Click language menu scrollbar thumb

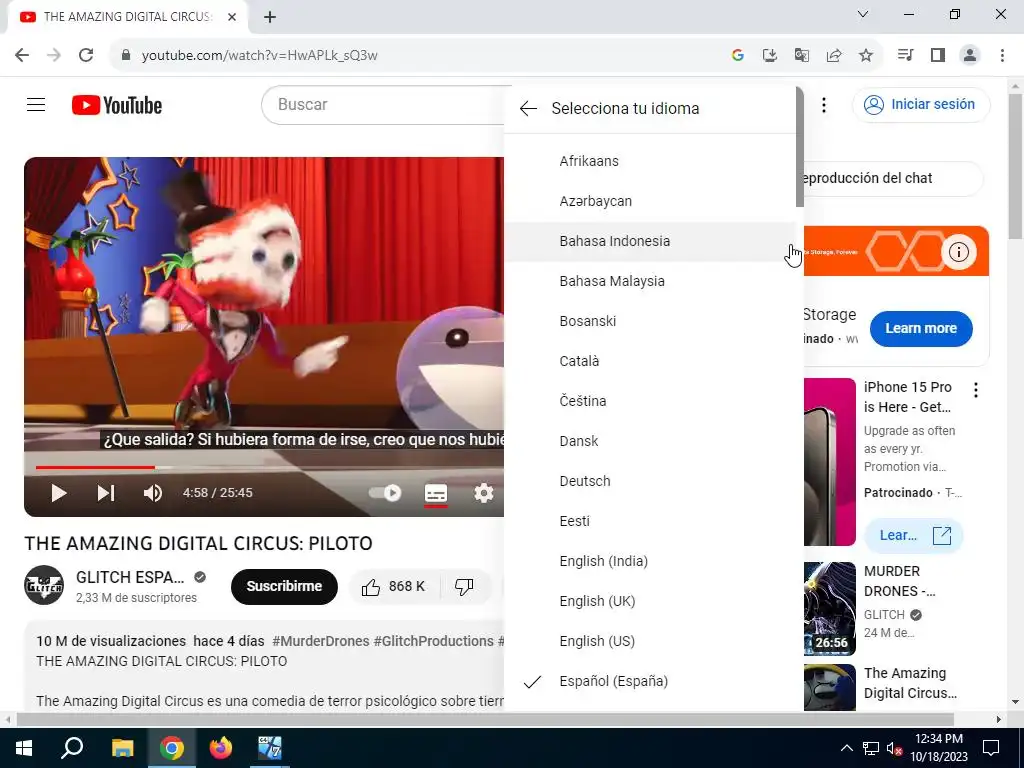click(800, 147)
